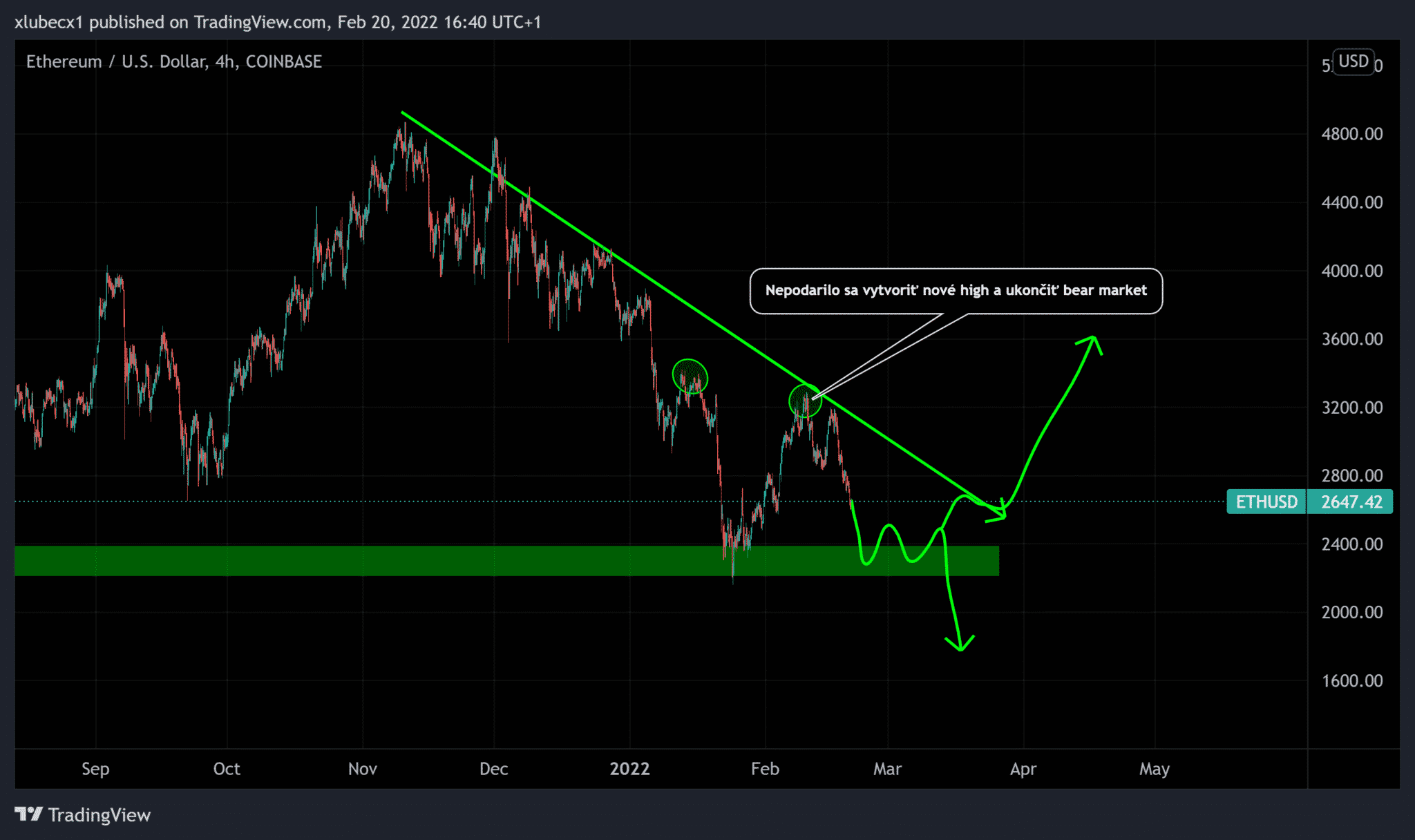Click the 2000.00 price axis label
The height and width of the screenshot is (840, 1415).
tap(1351, 613)
